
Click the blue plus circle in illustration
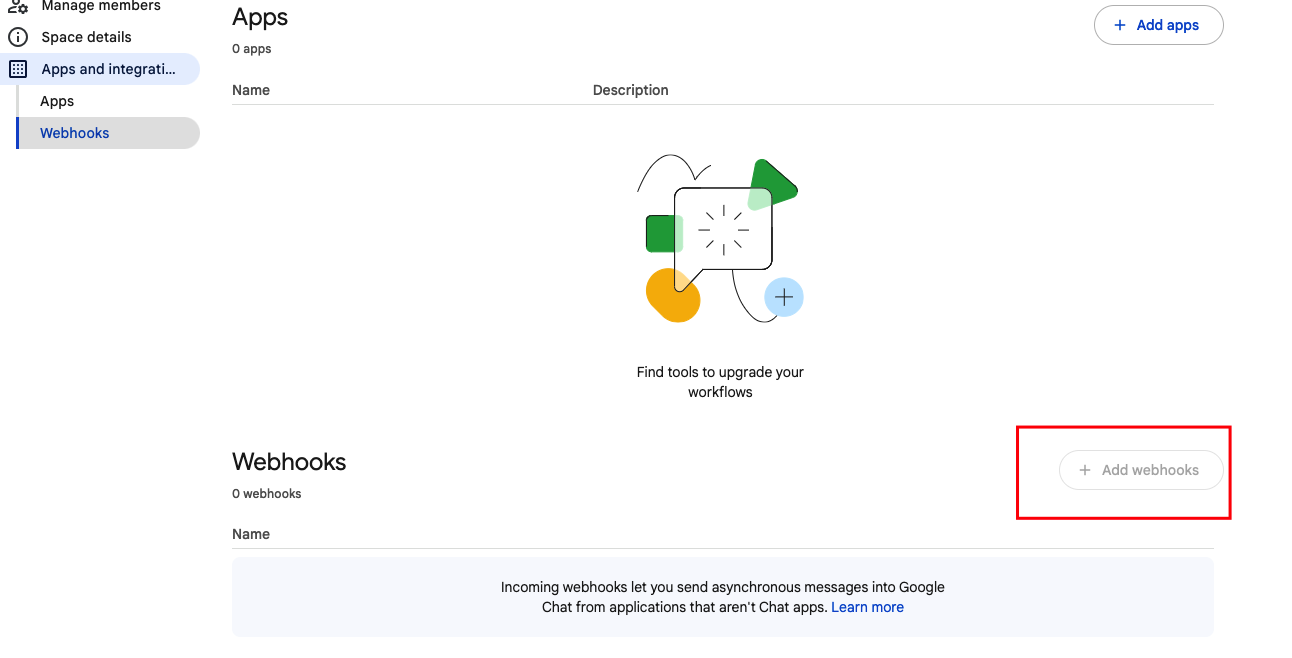point(784,297)
